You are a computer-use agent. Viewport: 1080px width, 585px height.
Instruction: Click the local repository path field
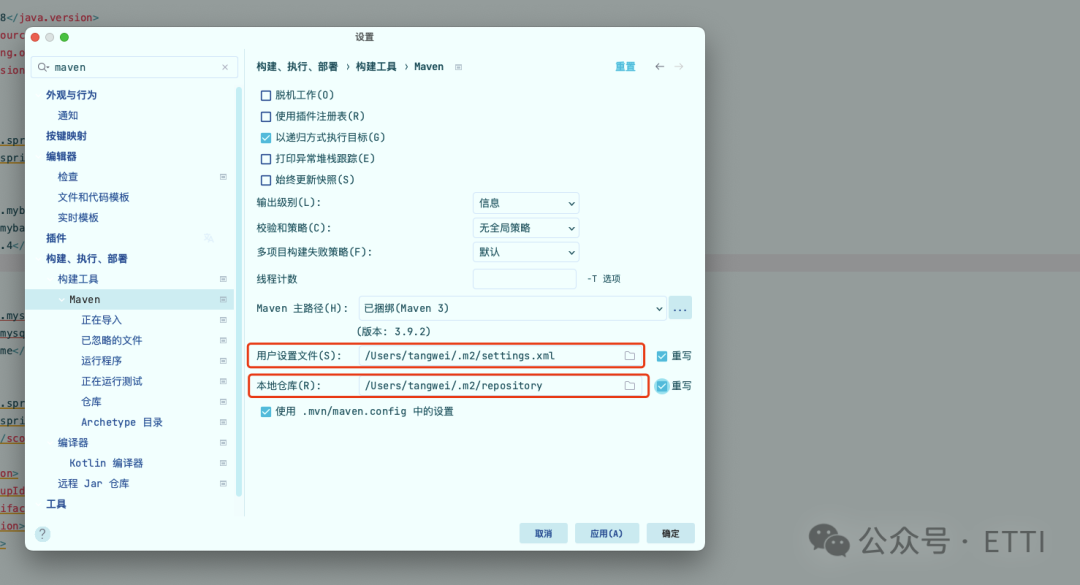tap(499, 386)
